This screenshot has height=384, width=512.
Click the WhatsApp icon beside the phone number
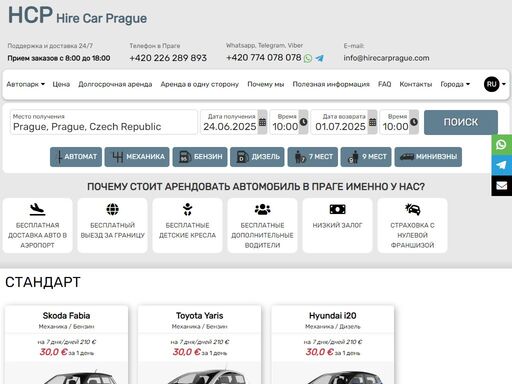(x=308, y=58)
